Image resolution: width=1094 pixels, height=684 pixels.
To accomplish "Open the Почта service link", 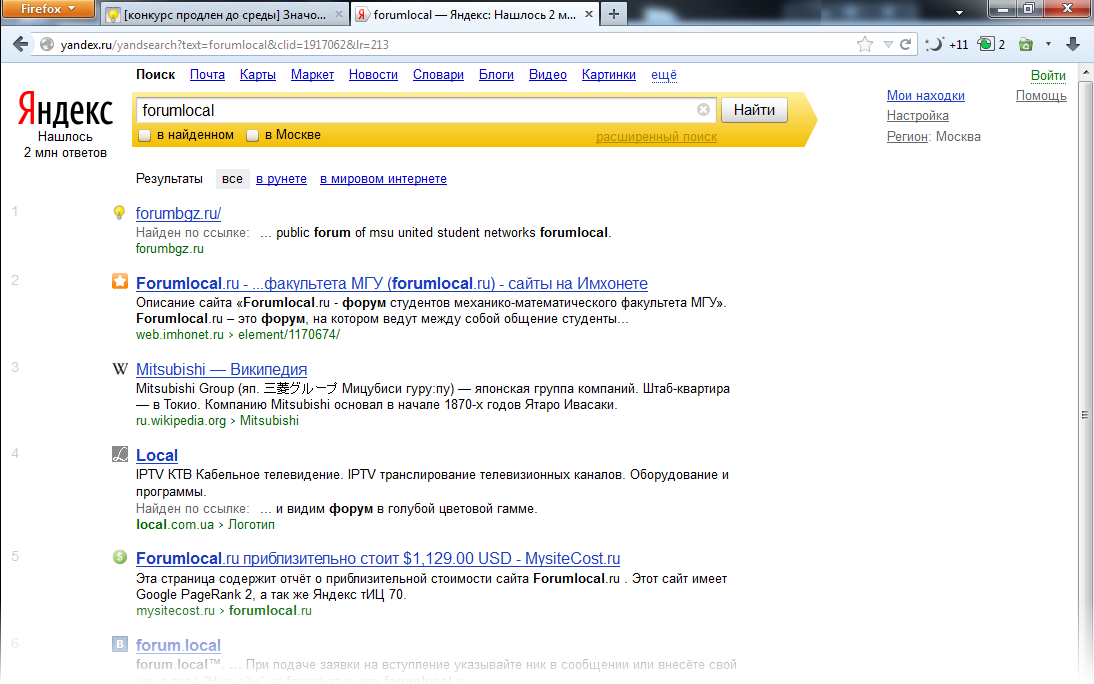I will tap(207, 75).
